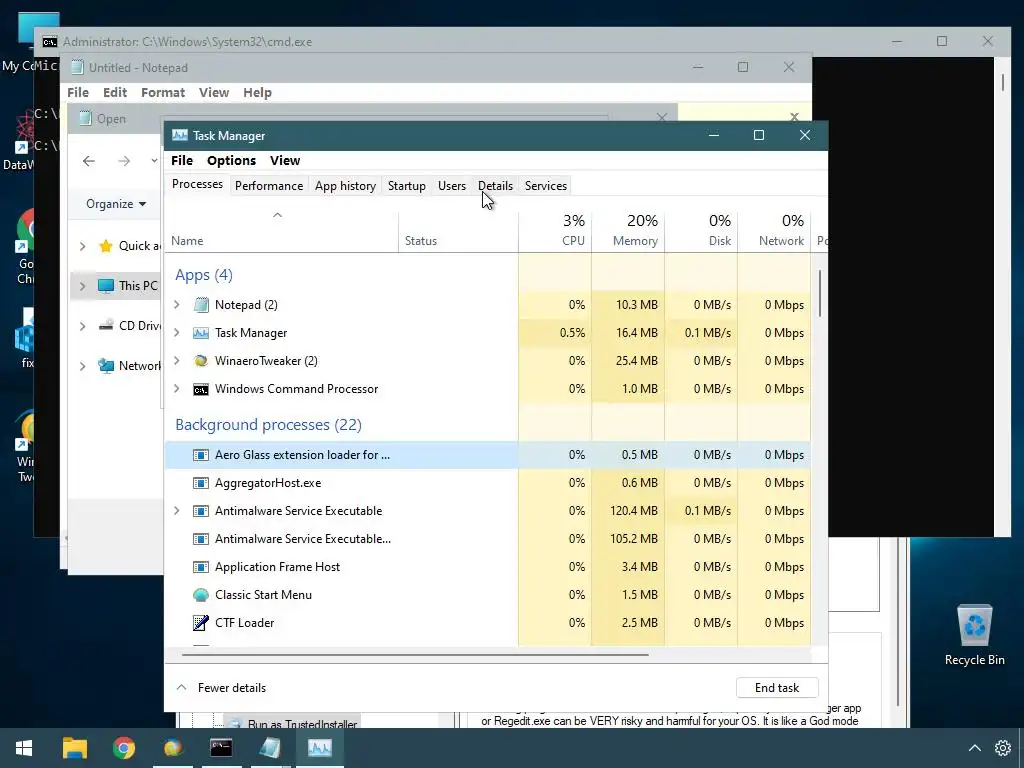Sort processes by CPU column header
The height and width of the screenshot is (768, 1024).
pos(555,231)
